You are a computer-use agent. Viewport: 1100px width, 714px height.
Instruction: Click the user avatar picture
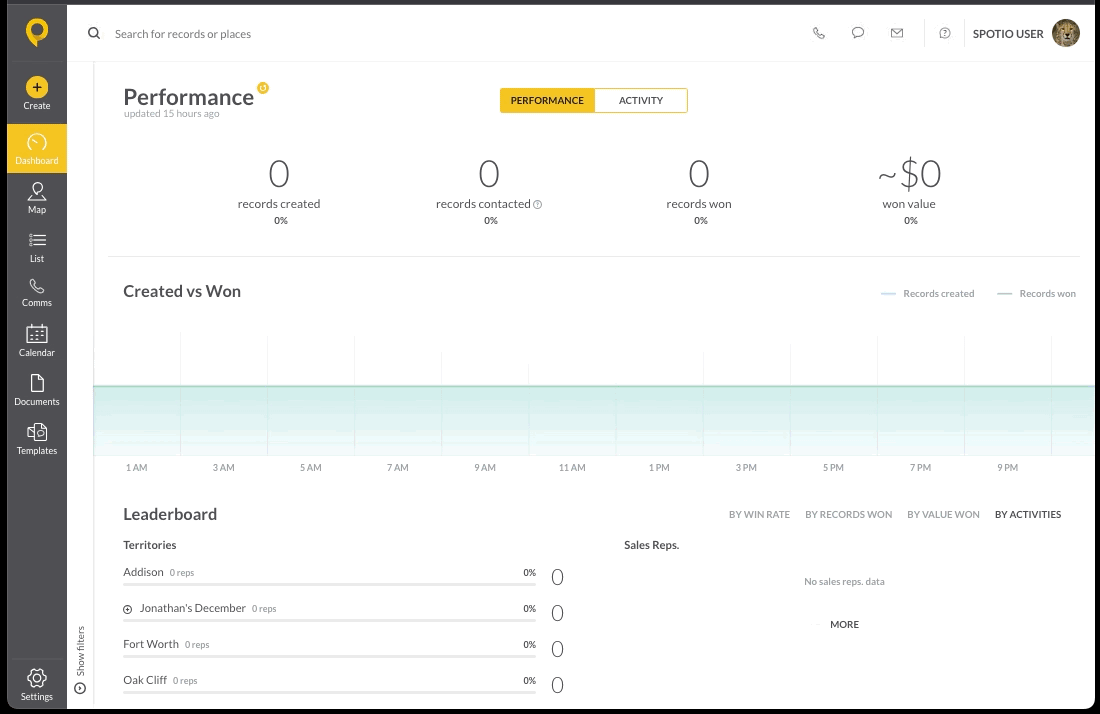pyautogui.click(x=1065, y=33)
